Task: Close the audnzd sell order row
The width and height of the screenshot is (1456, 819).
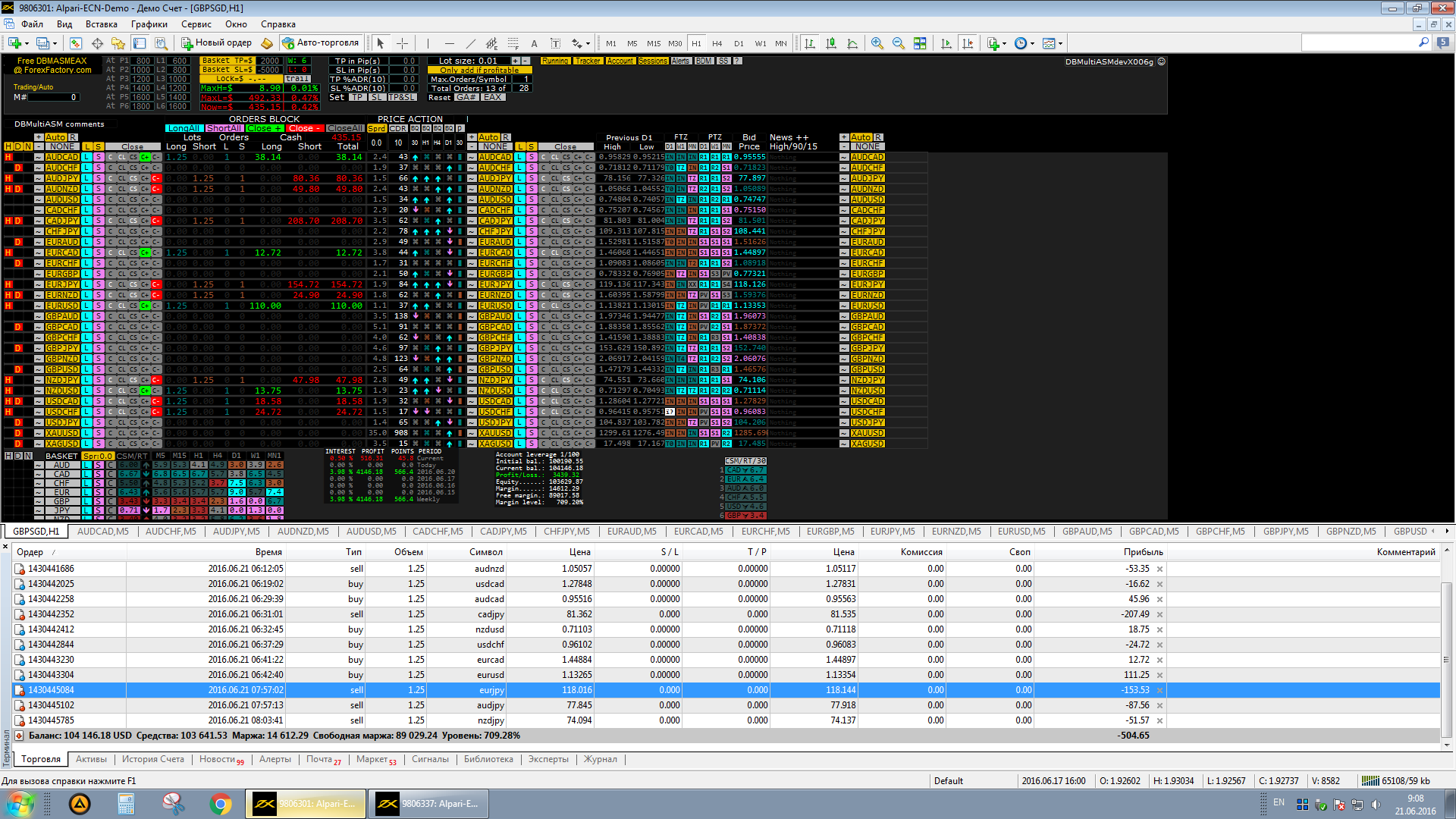Action: tap(1159, 569)
